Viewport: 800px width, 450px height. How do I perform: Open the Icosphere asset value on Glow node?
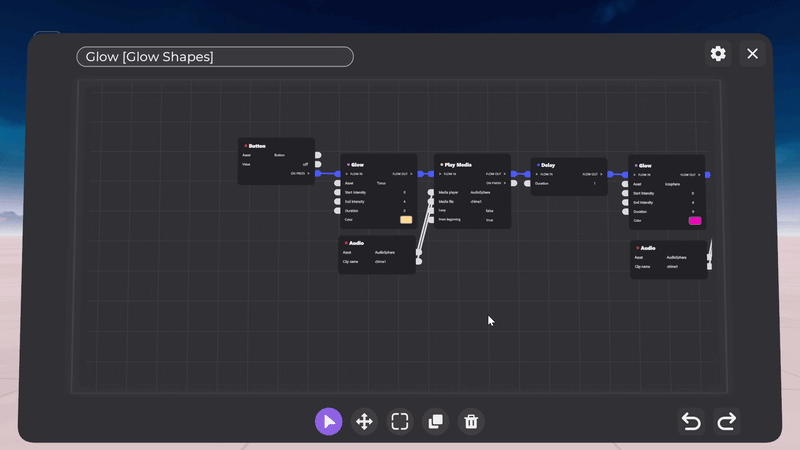672,184
